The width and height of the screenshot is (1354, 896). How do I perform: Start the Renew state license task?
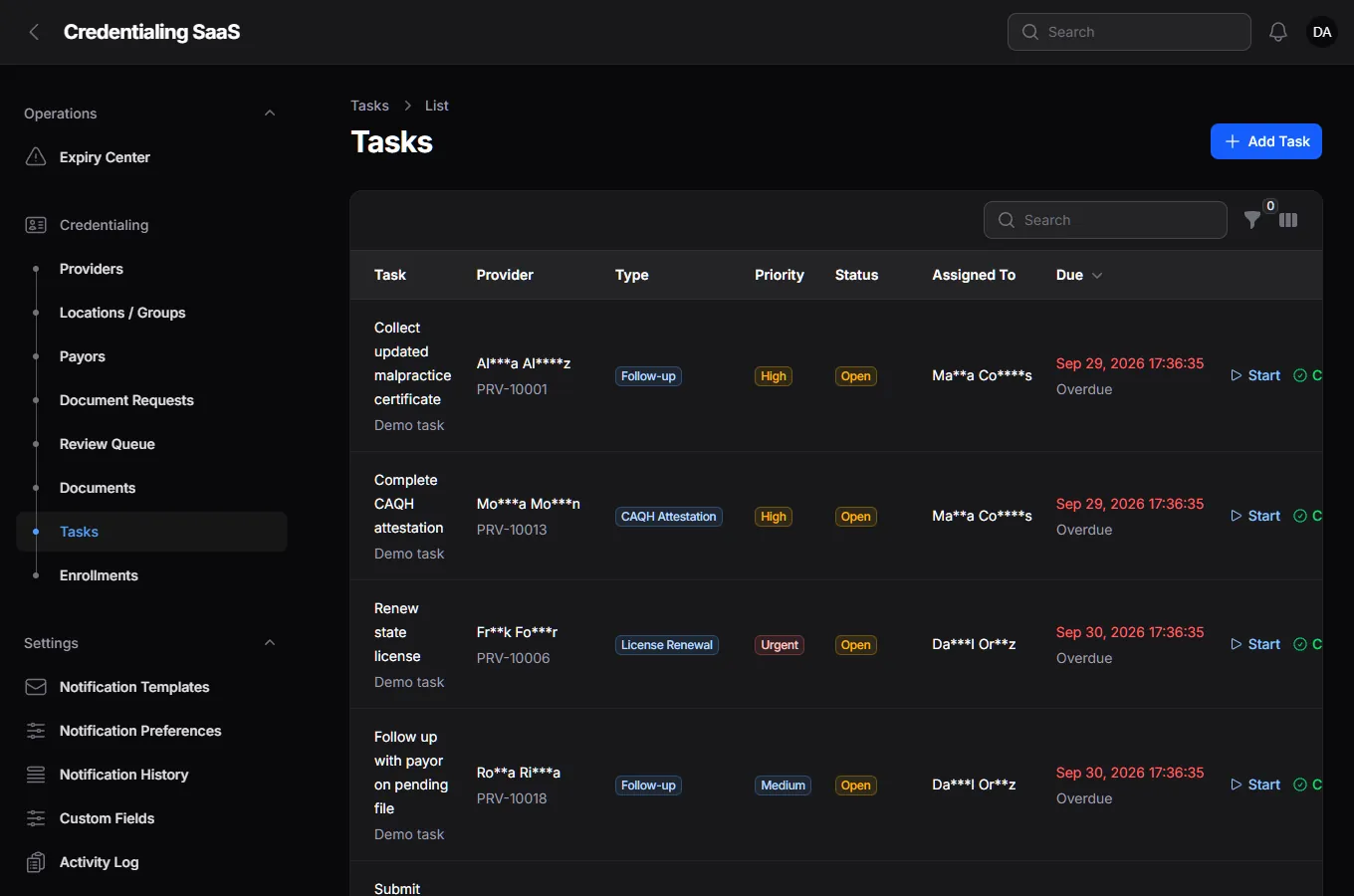pos(1255,644)
